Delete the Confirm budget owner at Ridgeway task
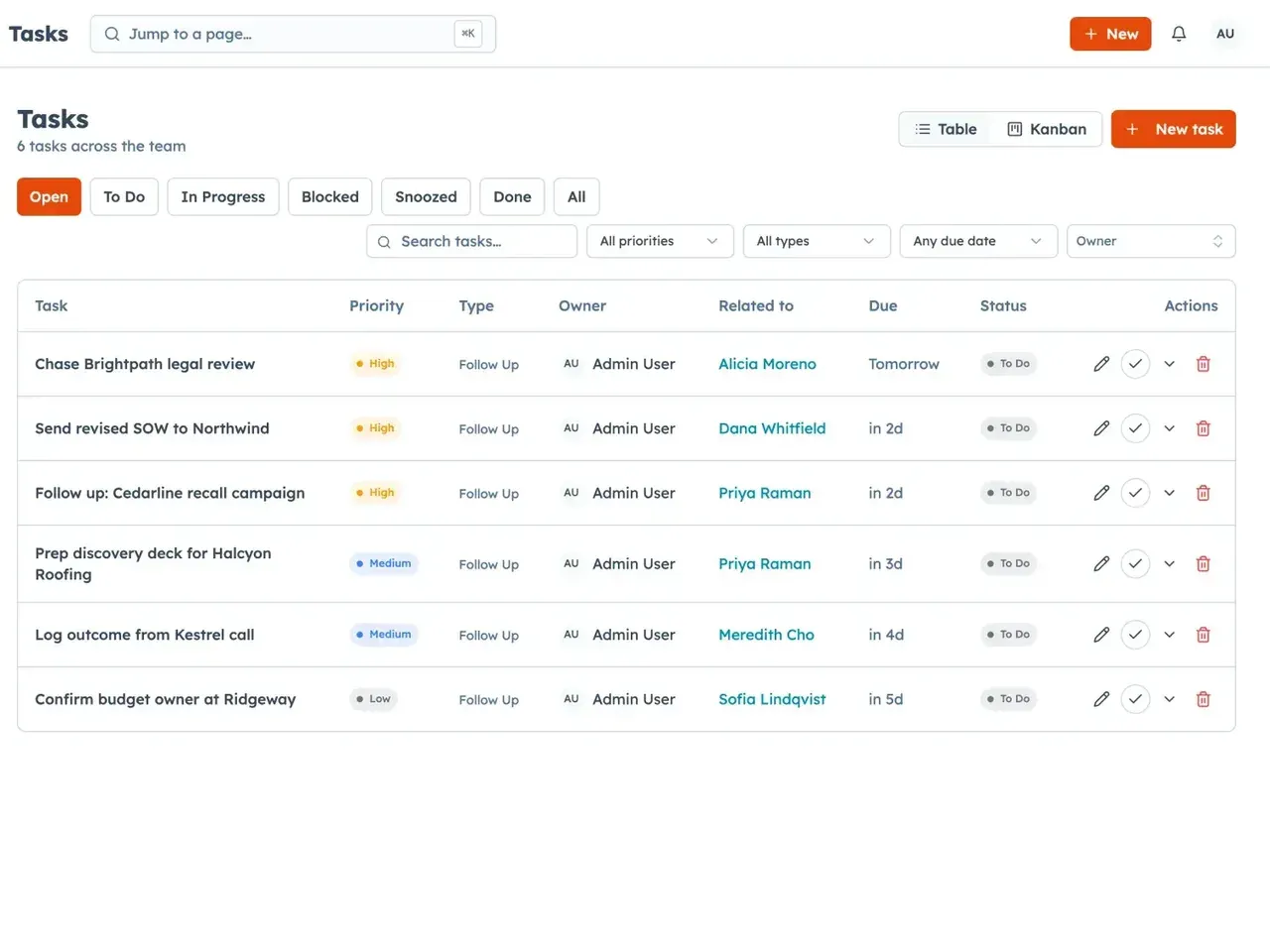 point(1203,699)
